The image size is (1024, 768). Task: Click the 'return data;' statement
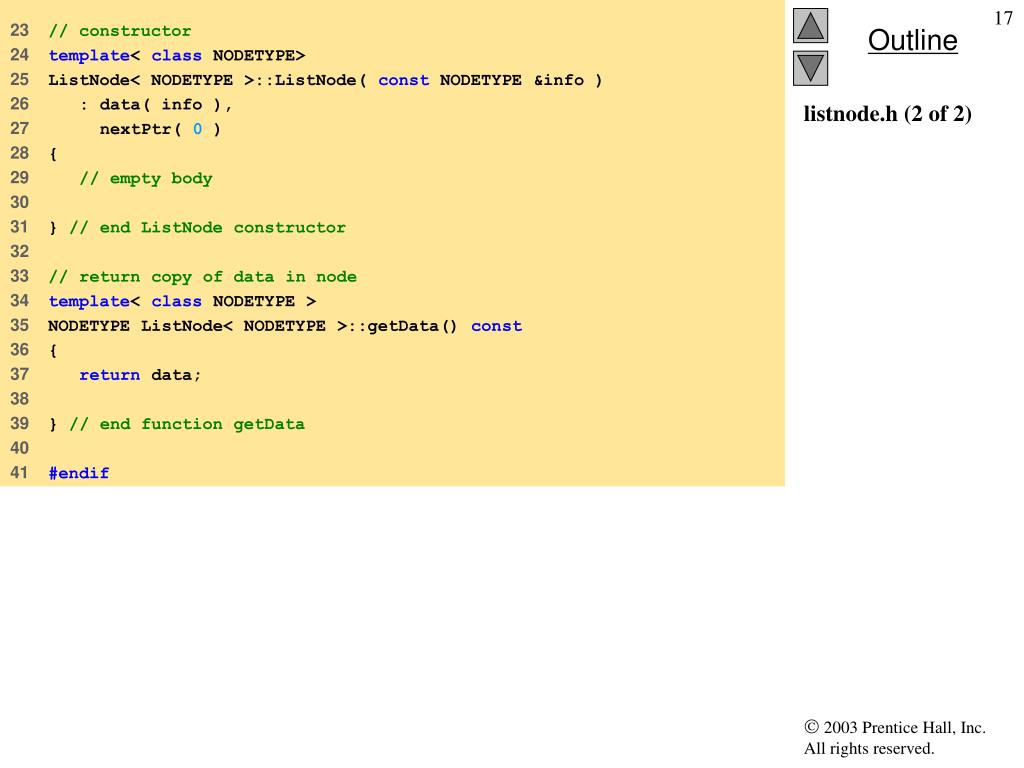(x=140, y=375)
